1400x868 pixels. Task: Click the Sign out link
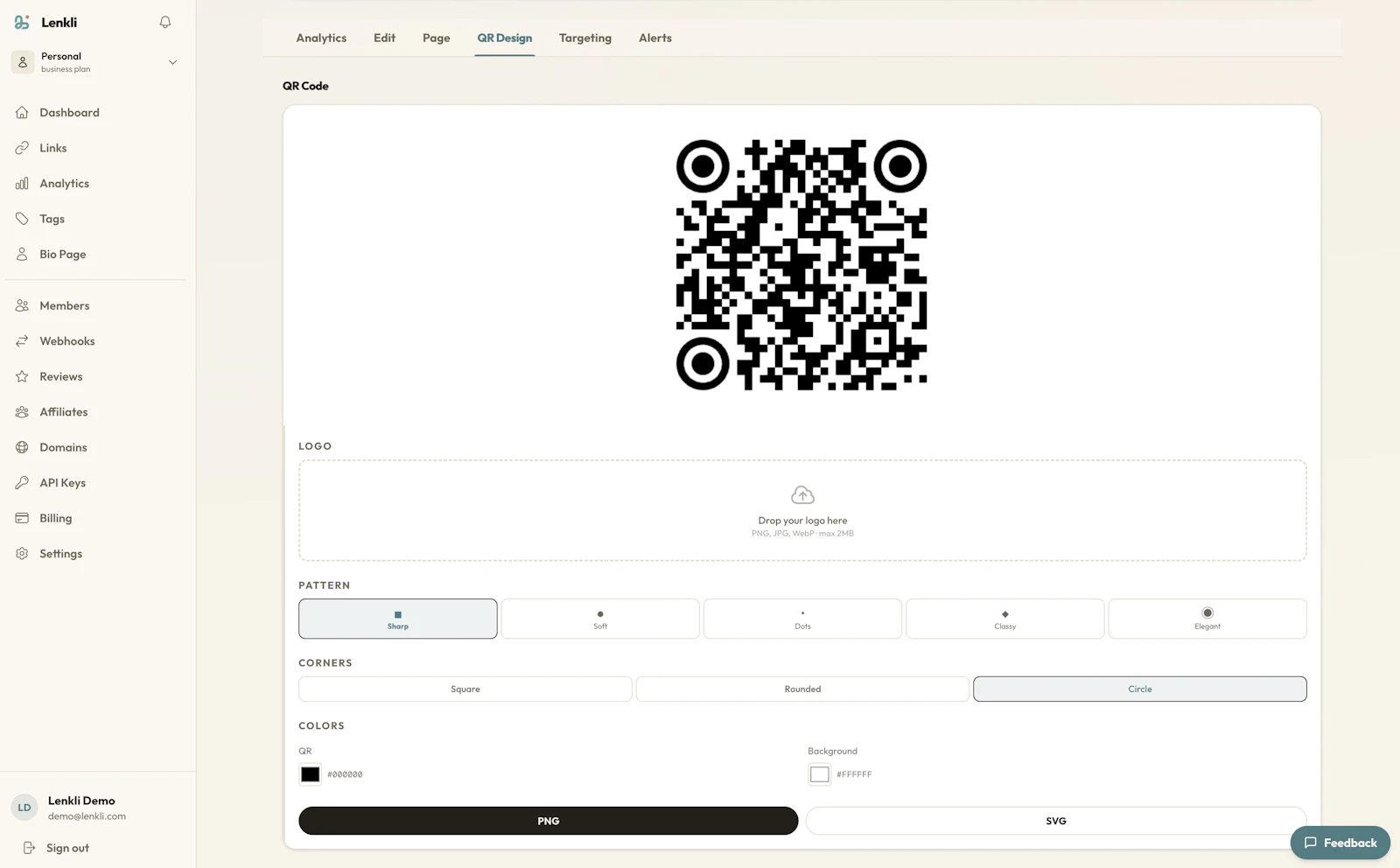[x=56, y=848]
